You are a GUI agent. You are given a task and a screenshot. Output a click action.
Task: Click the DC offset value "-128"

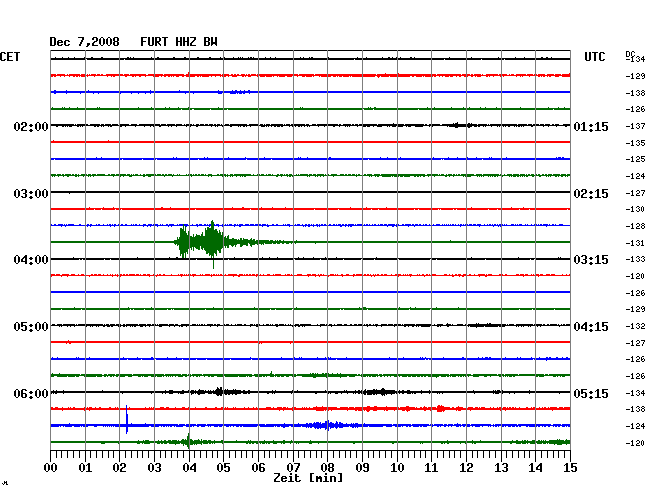coord(635,226)
